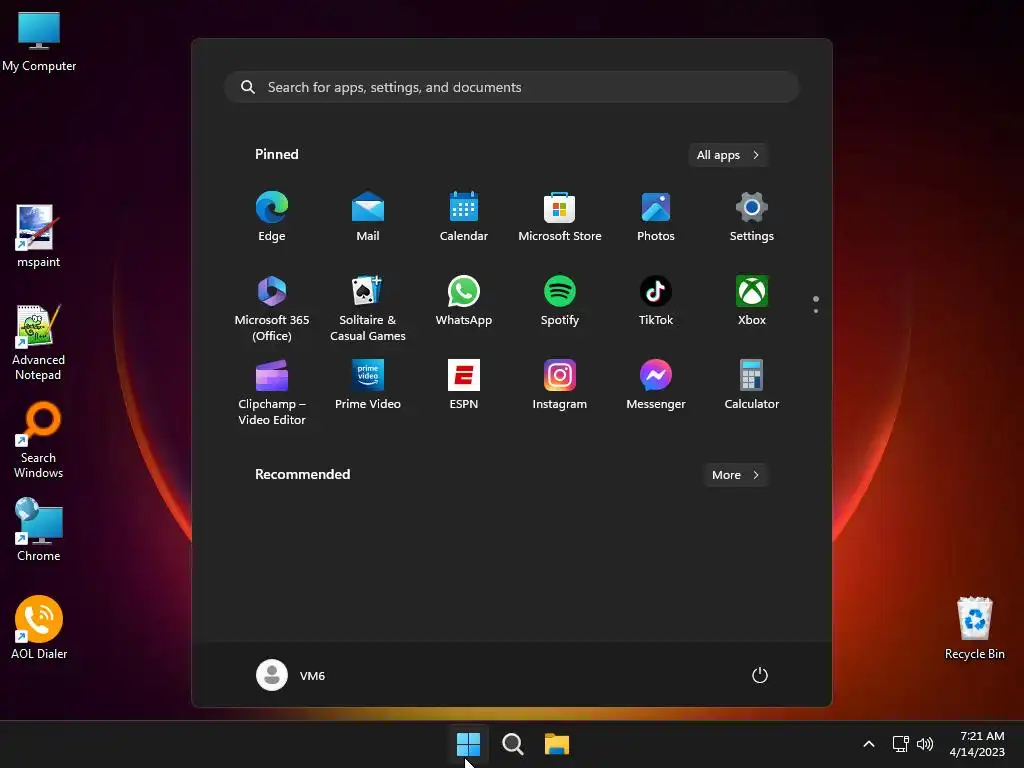Screen dimensions: 1024x768
Task: Expand the All apps list
Action: pos(728,155)
